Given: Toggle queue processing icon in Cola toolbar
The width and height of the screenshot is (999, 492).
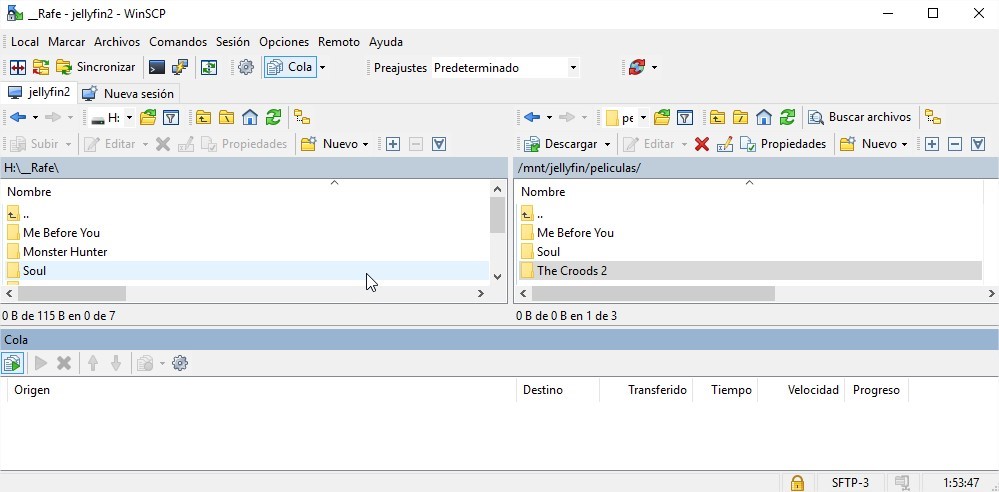Looking at the screenshot, I should (12, 363).
